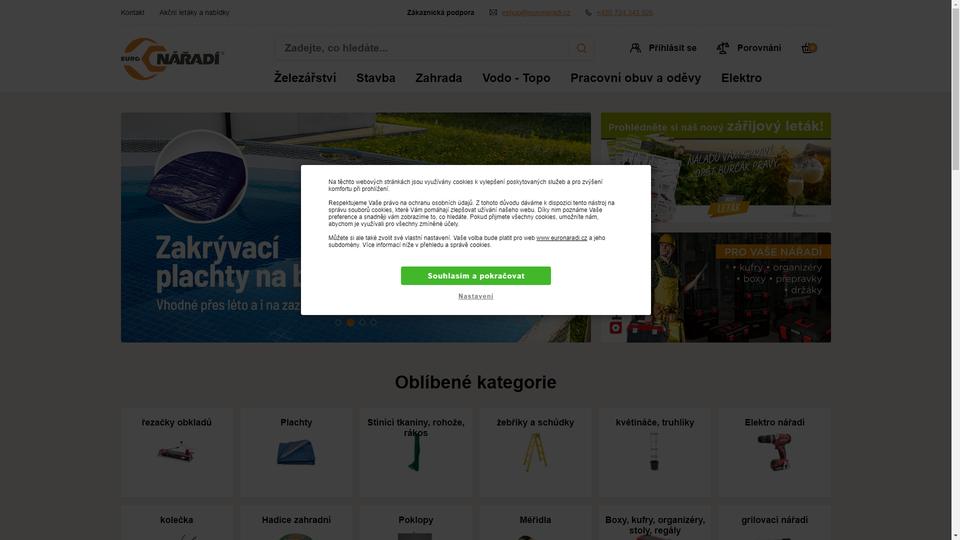Select the active orange carousel dot

click(x=350, y=322)
